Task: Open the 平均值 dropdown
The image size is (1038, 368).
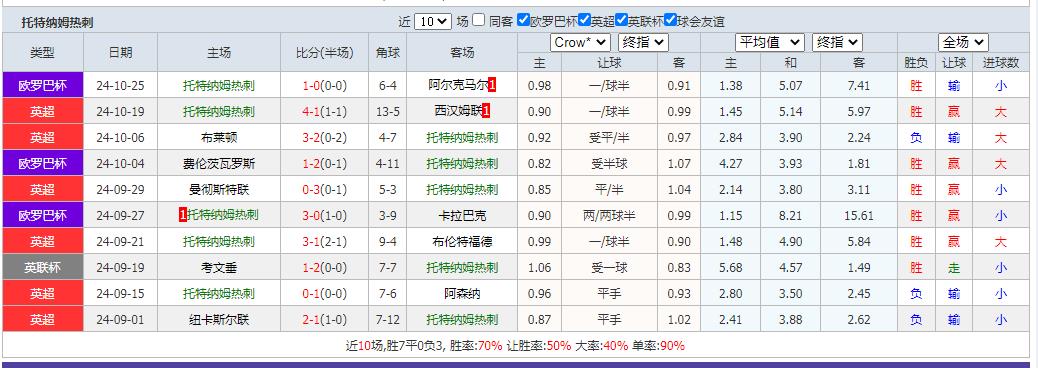Action: 770,43
